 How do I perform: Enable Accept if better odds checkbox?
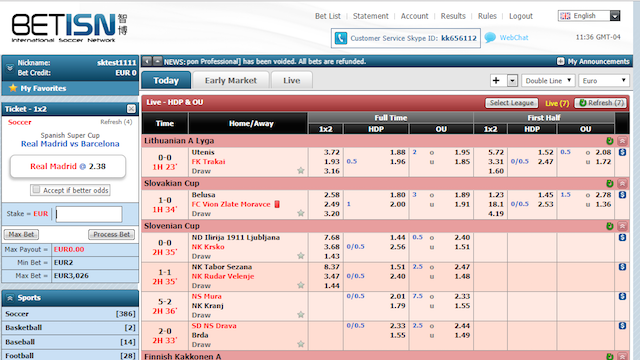click(x=36, y=190)
